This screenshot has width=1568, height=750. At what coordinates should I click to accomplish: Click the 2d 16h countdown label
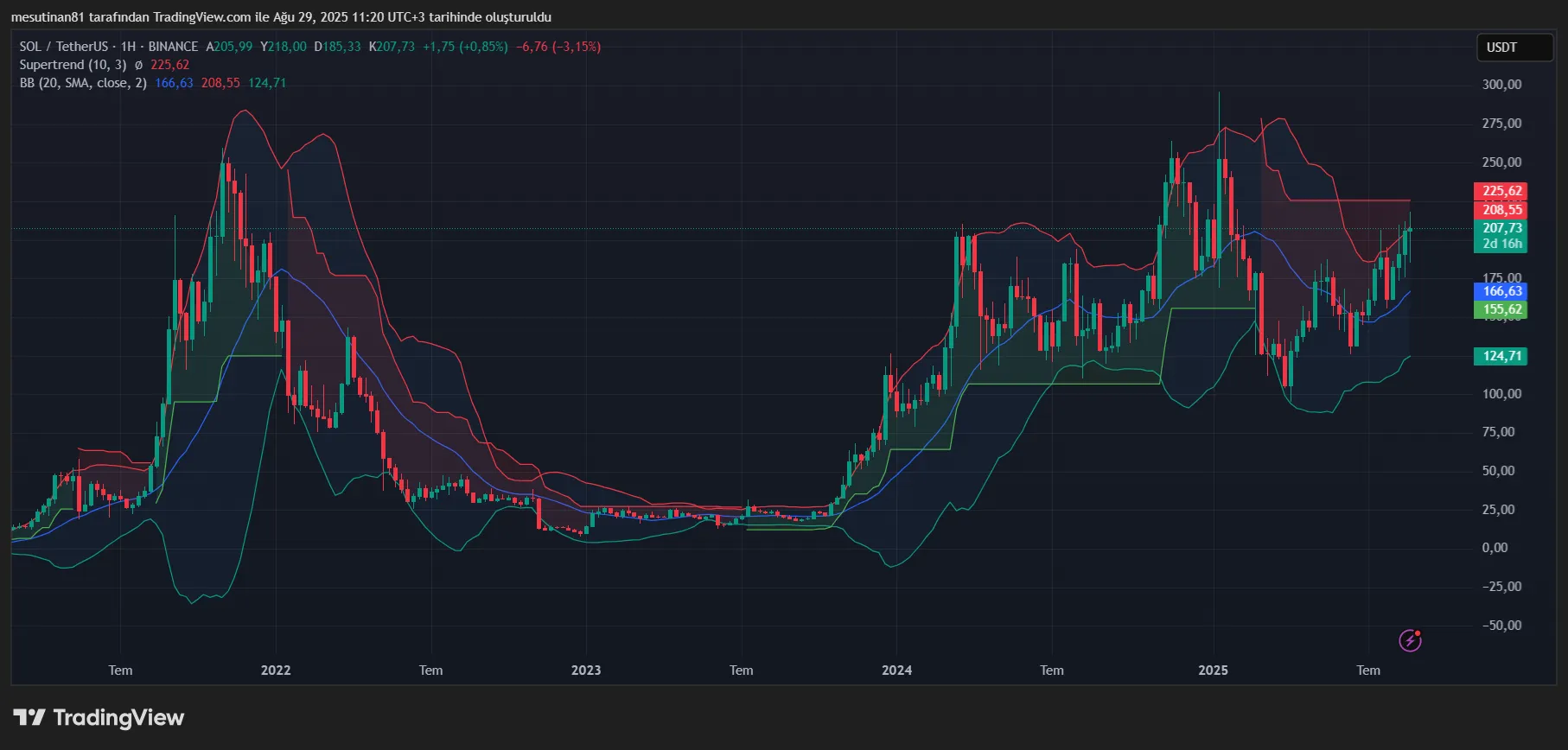pos(1501,244)
